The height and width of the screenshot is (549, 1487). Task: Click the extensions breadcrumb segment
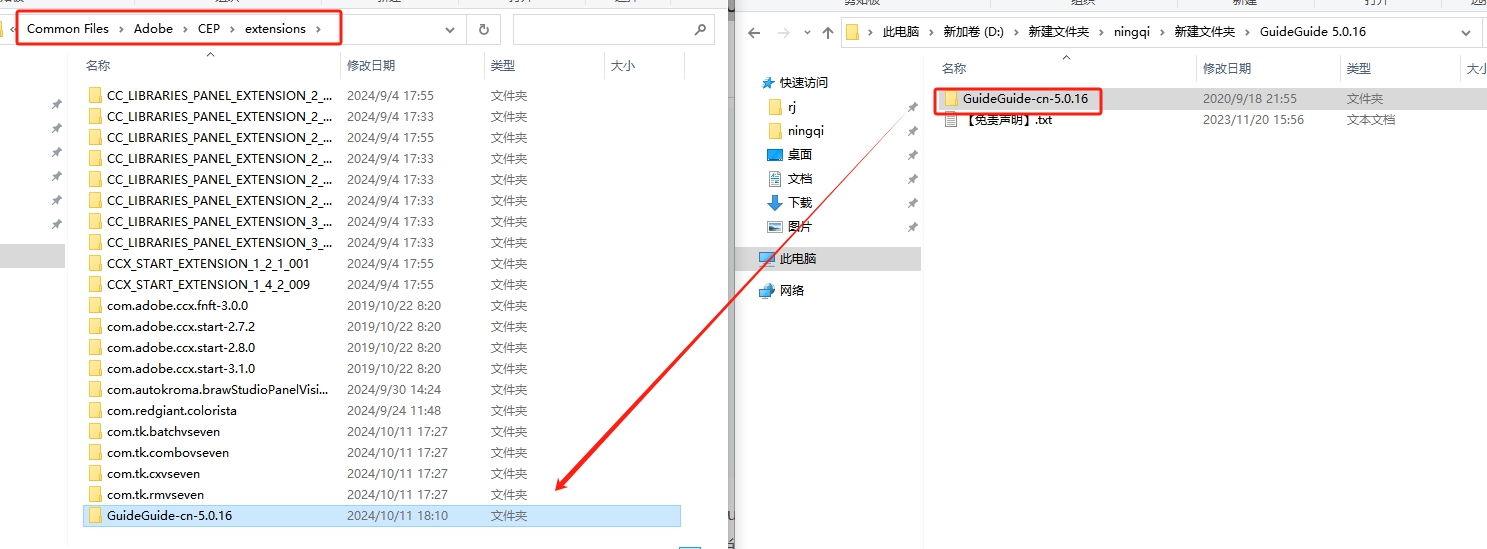coord(275,29)
